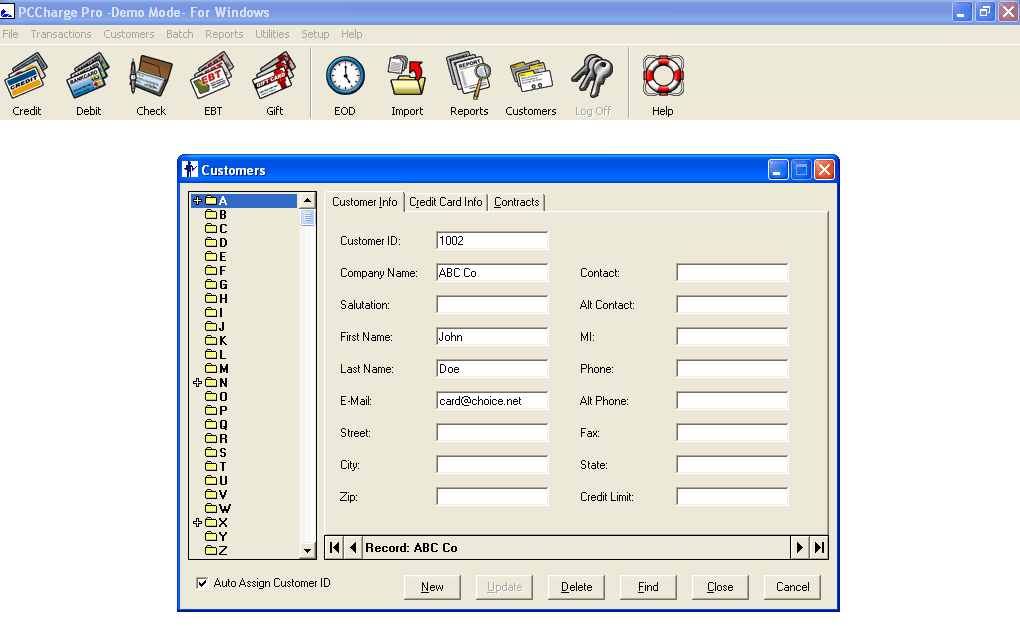1020x626 pixels.
Task: Open the Help lifebuoy icon
Action: [663, 84]
